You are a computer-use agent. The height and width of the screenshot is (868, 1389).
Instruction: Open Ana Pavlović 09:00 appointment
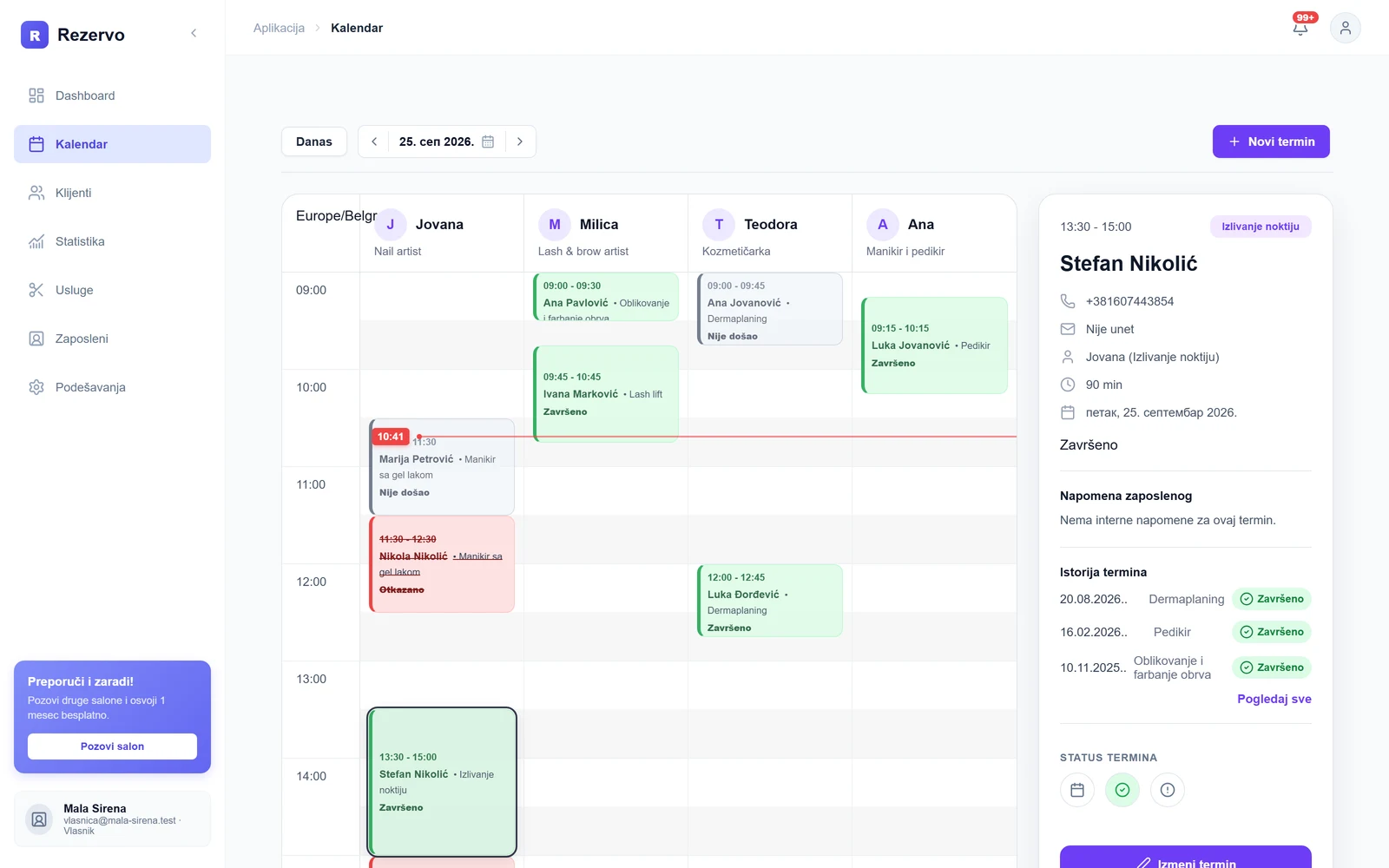(x=606, y=297)
